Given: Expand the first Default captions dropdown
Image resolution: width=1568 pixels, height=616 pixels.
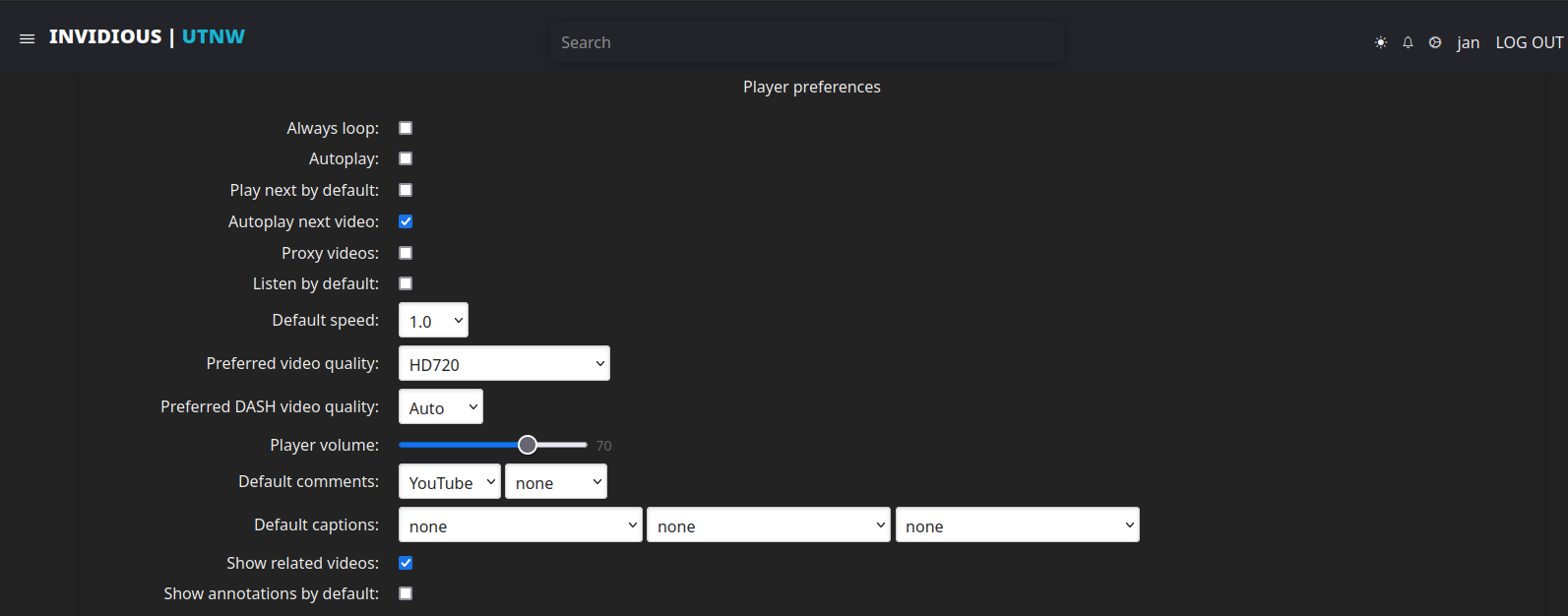Looking at the screenshot, I should coord(520,525).
